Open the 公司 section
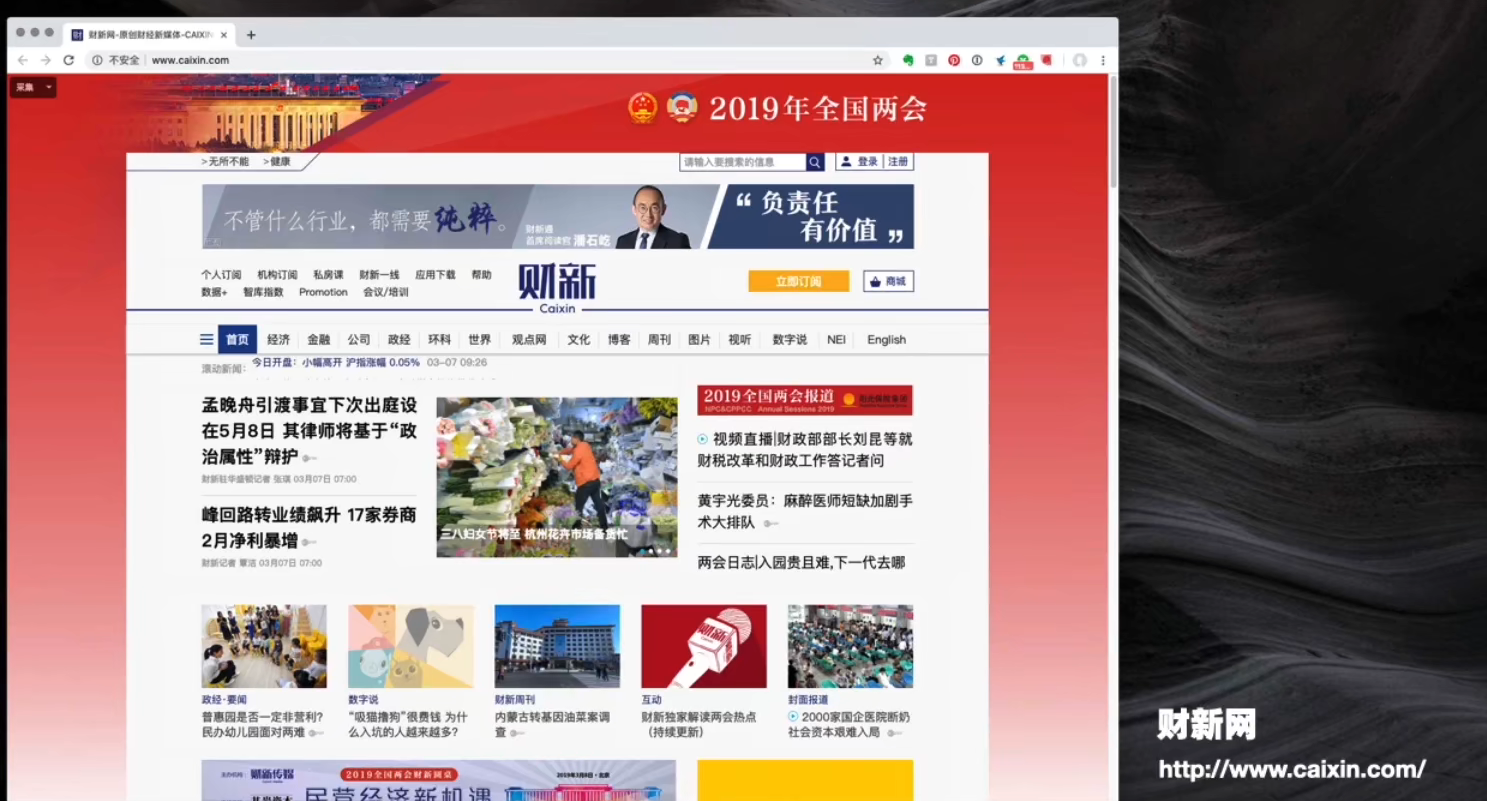The width and height of the screenshot is (1487, 801). 359,340
